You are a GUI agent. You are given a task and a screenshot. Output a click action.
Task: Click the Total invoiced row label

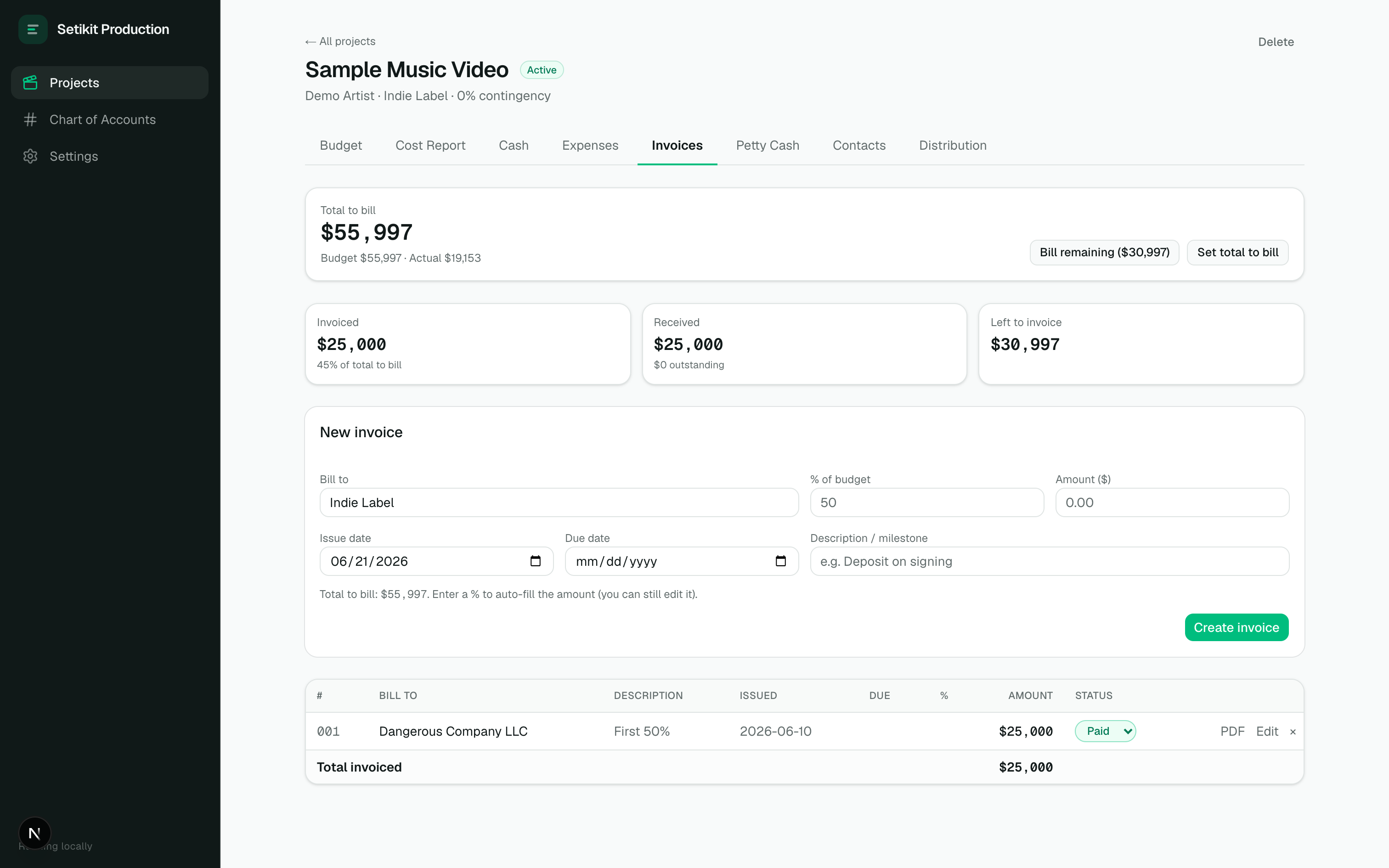359,767
